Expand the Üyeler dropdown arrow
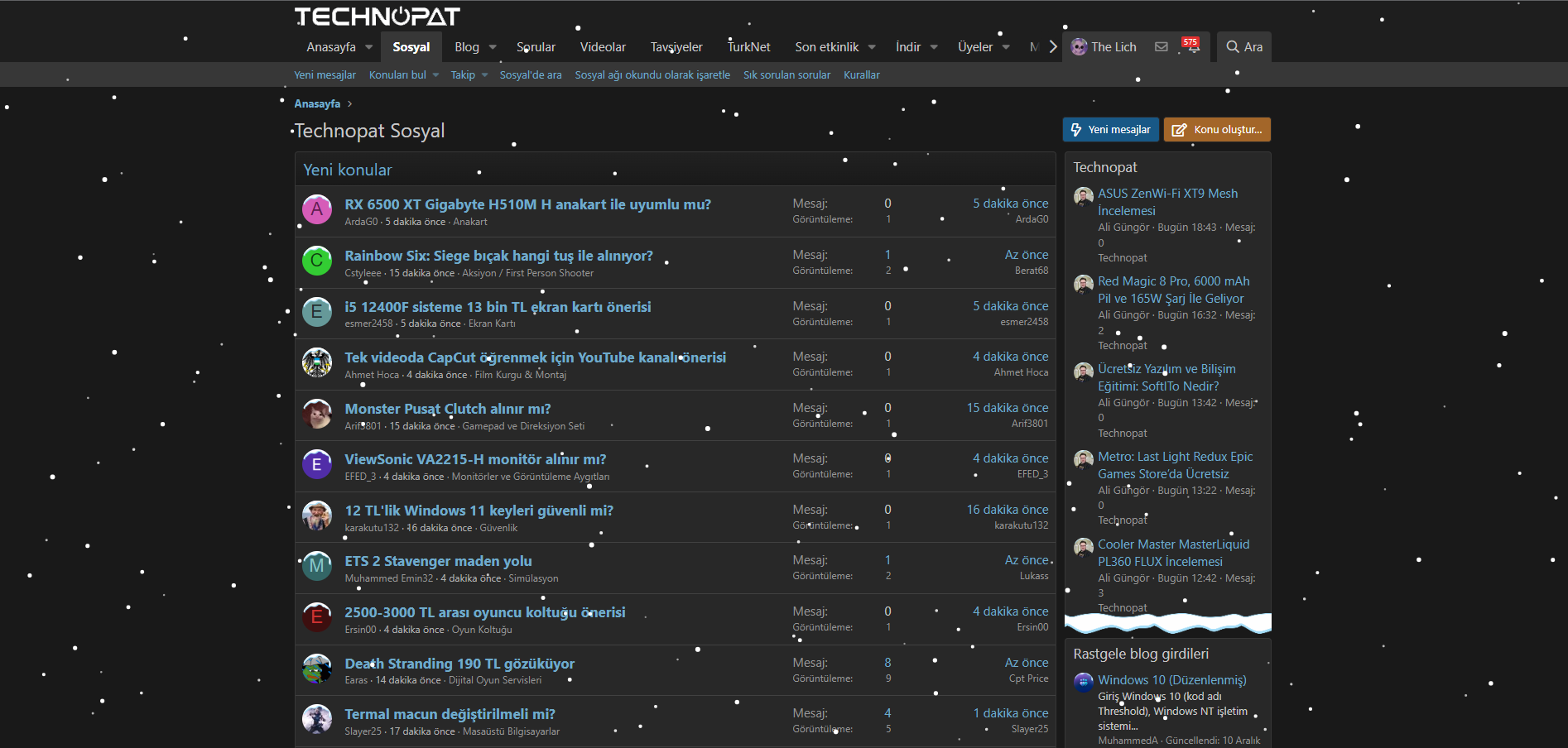Image resolution: width=1568 pixels, height=748 pixels. click(x=1006, y=47)
